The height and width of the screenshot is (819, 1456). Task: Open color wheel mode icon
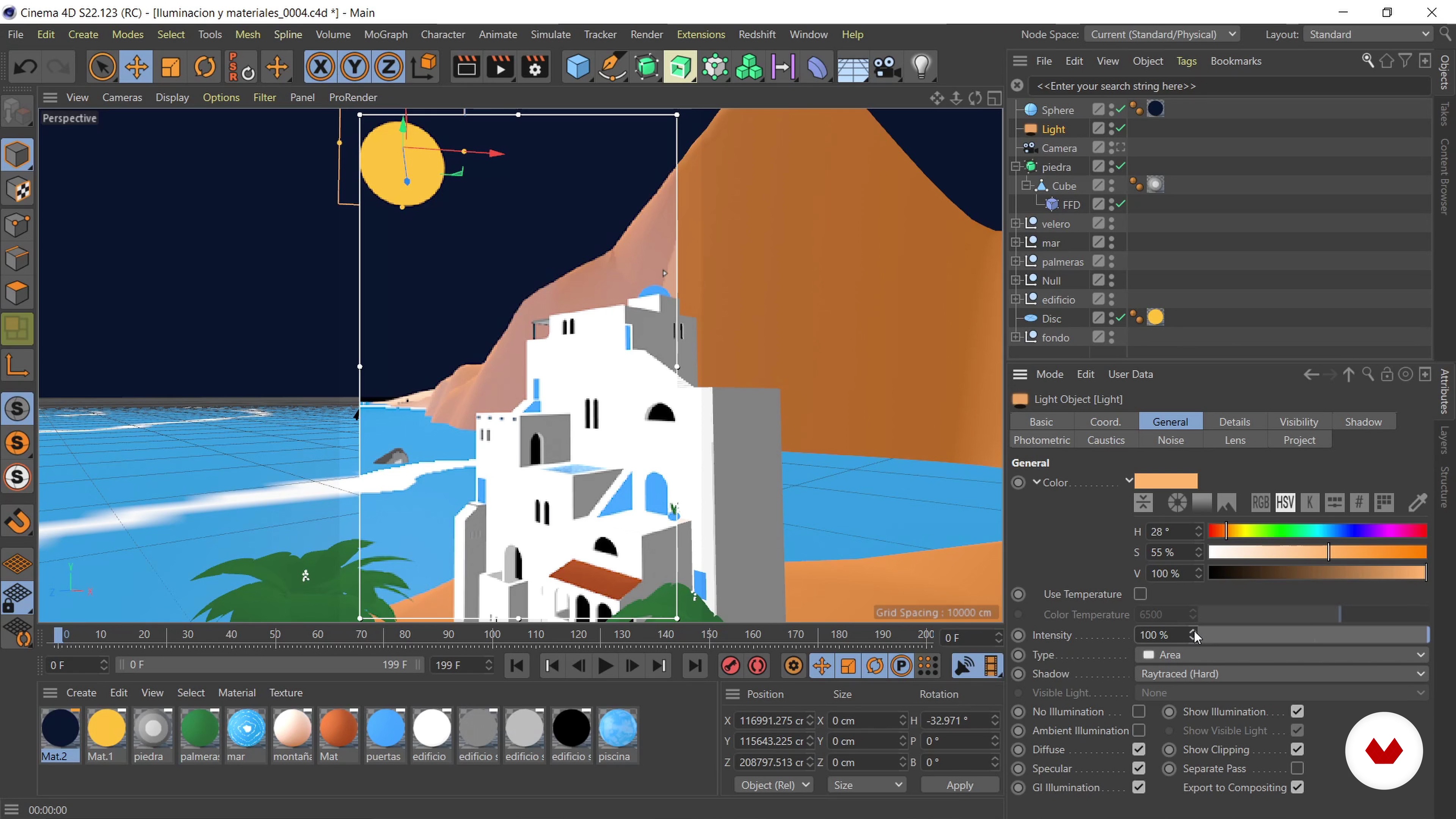tap(1177, 502)
